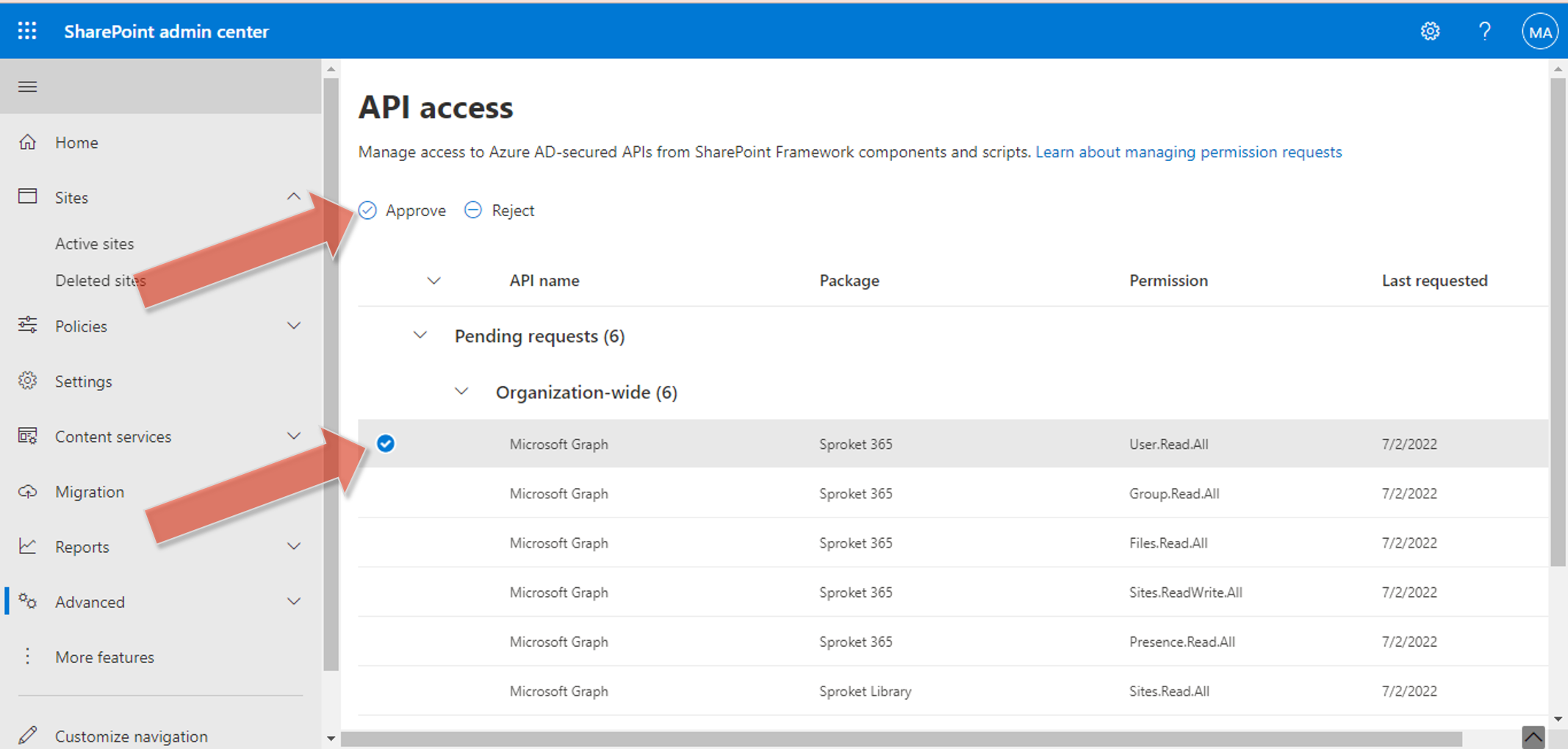Click the sidebar scroll-up arrow
The width and height of the screenshot is (1568, 749).
331,69
